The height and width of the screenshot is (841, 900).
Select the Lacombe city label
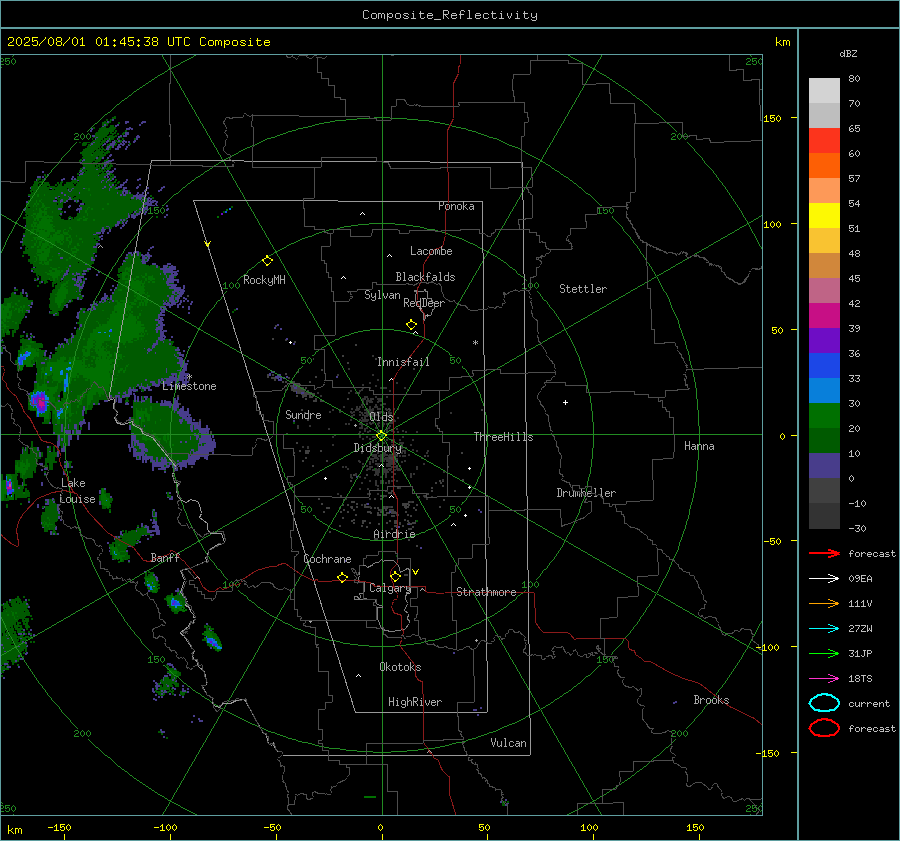[x=431, y=251]
